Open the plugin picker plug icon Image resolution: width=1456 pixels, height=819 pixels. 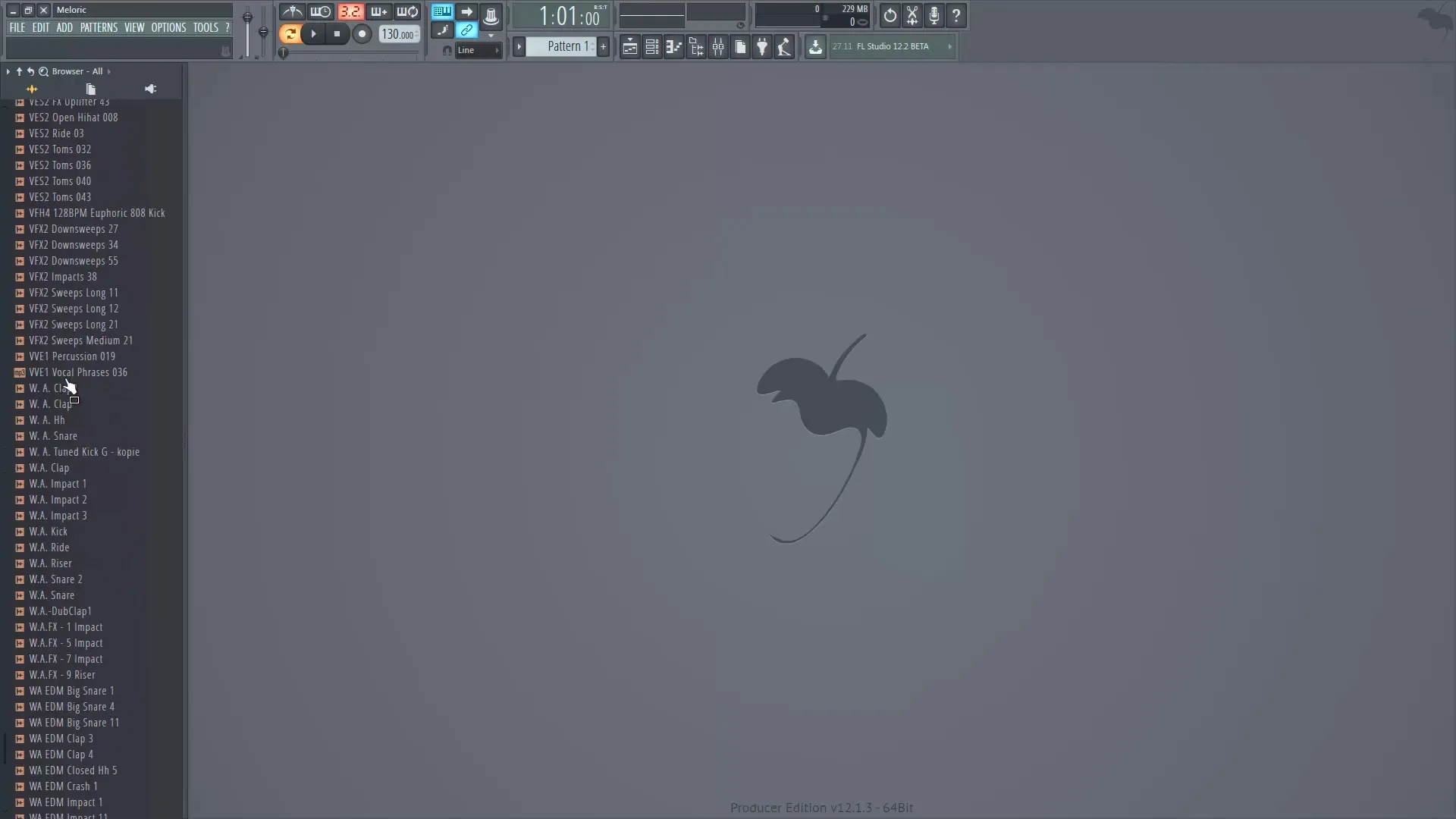762,47
